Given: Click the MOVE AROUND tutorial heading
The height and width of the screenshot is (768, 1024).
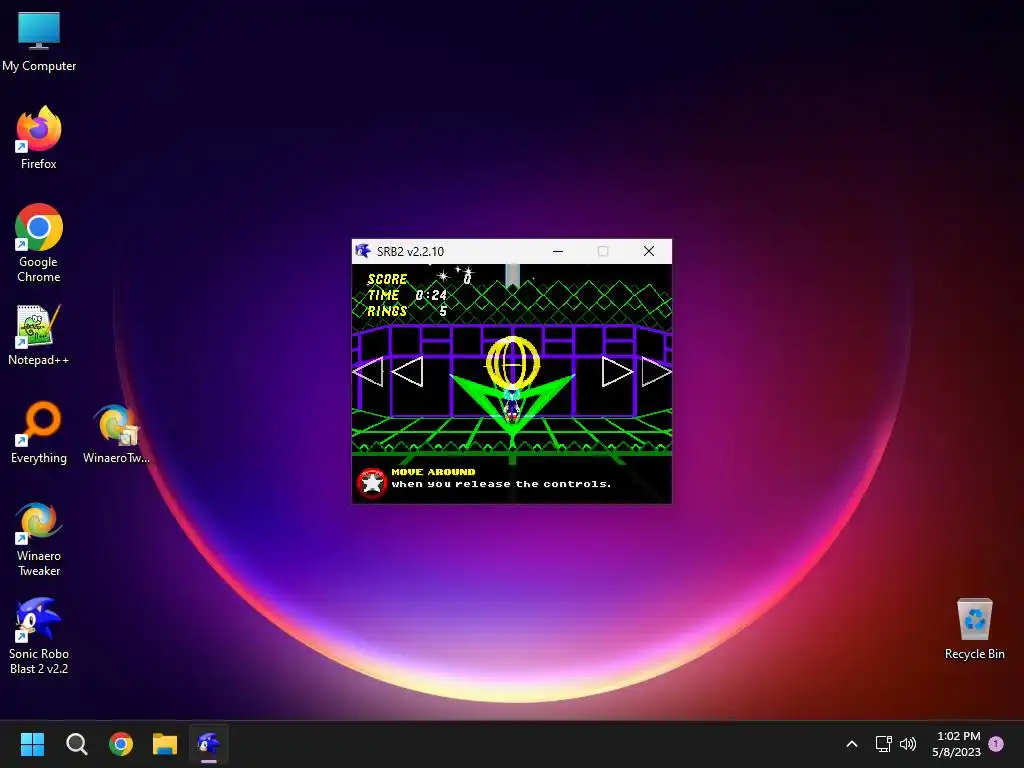Looking at the screenshot, I should point(434,472).
